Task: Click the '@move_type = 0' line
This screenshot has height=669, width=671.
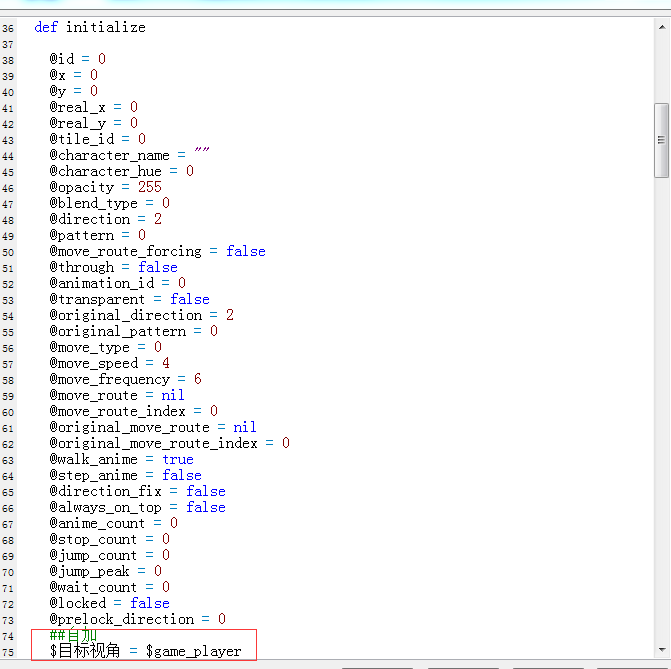Action: [106, 347]
